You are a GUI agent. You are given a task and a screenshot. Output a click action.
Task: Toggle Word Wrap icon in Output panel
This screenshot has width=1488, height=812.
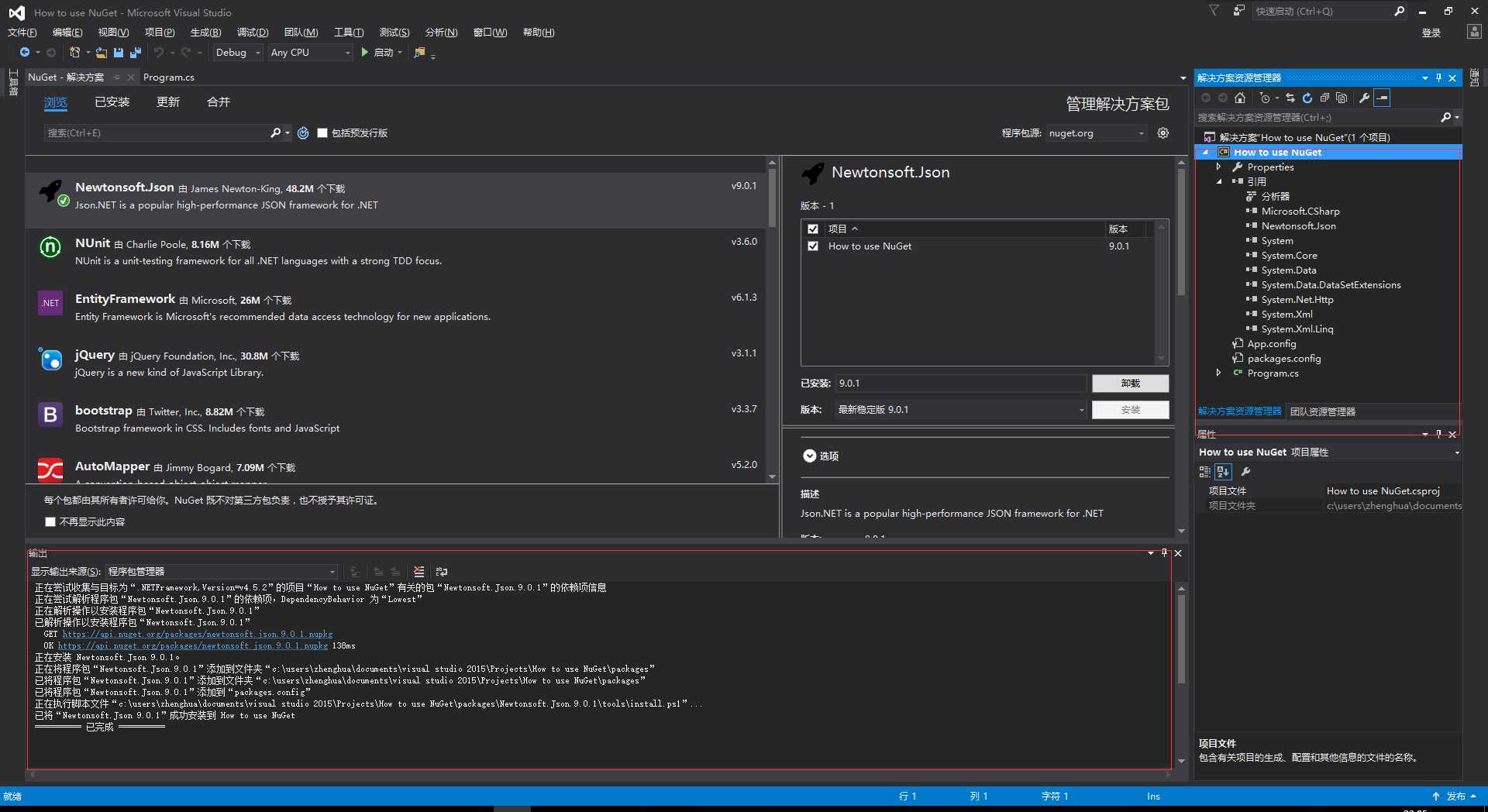coord(442,572)
